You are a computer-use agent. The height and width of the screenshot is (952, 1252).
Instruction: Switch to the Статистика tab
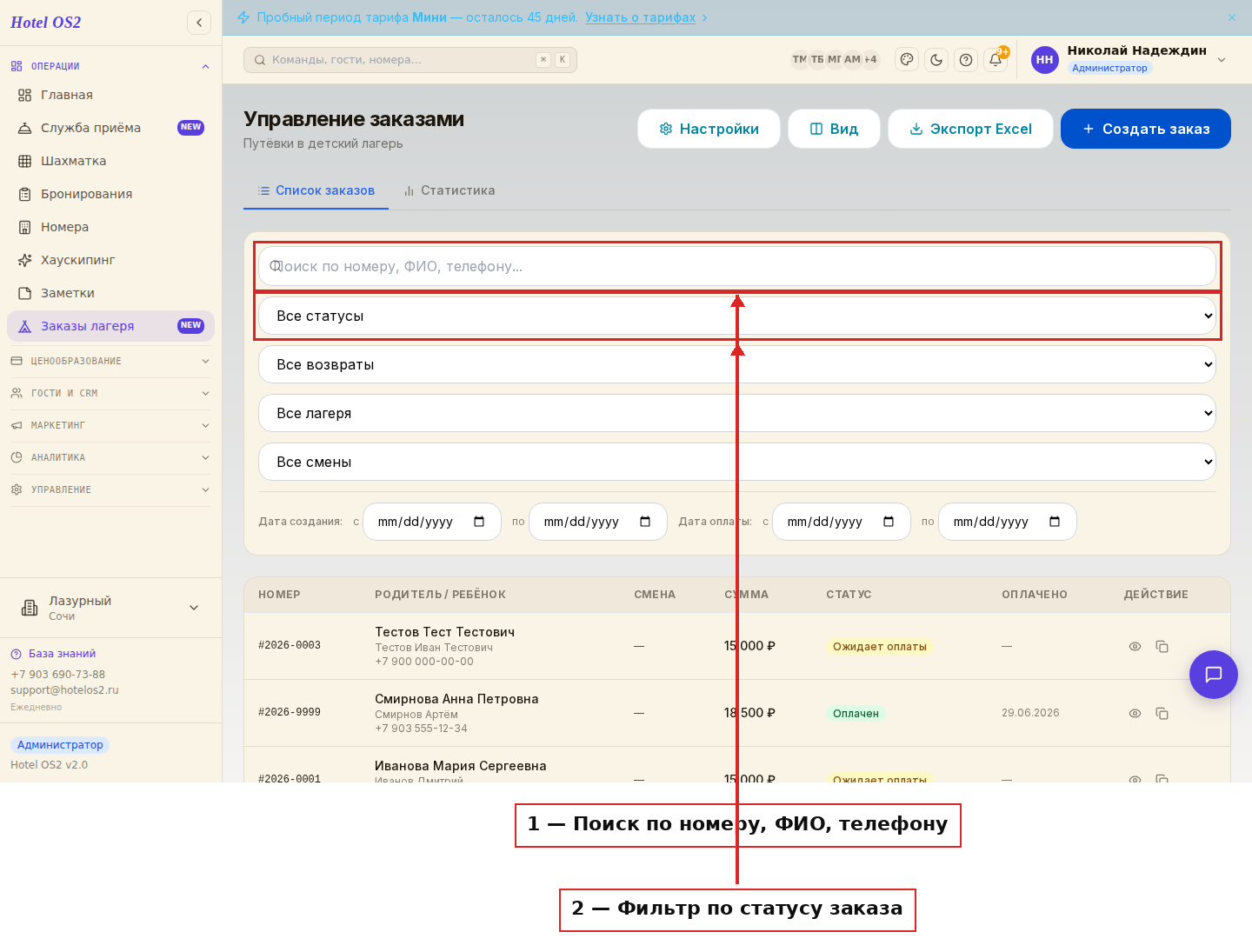450,190
